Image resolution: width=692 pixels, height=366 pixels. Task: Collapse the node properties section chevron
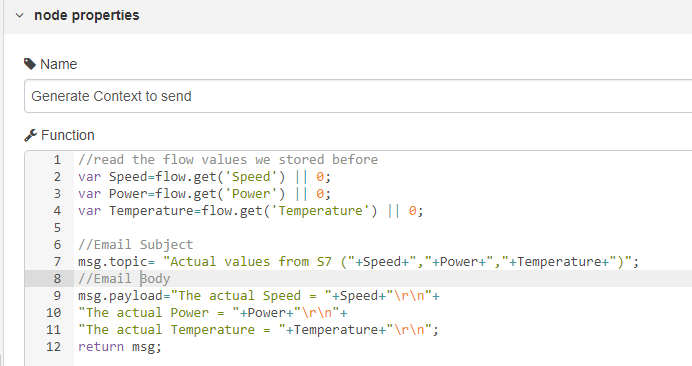pos(19,15)
